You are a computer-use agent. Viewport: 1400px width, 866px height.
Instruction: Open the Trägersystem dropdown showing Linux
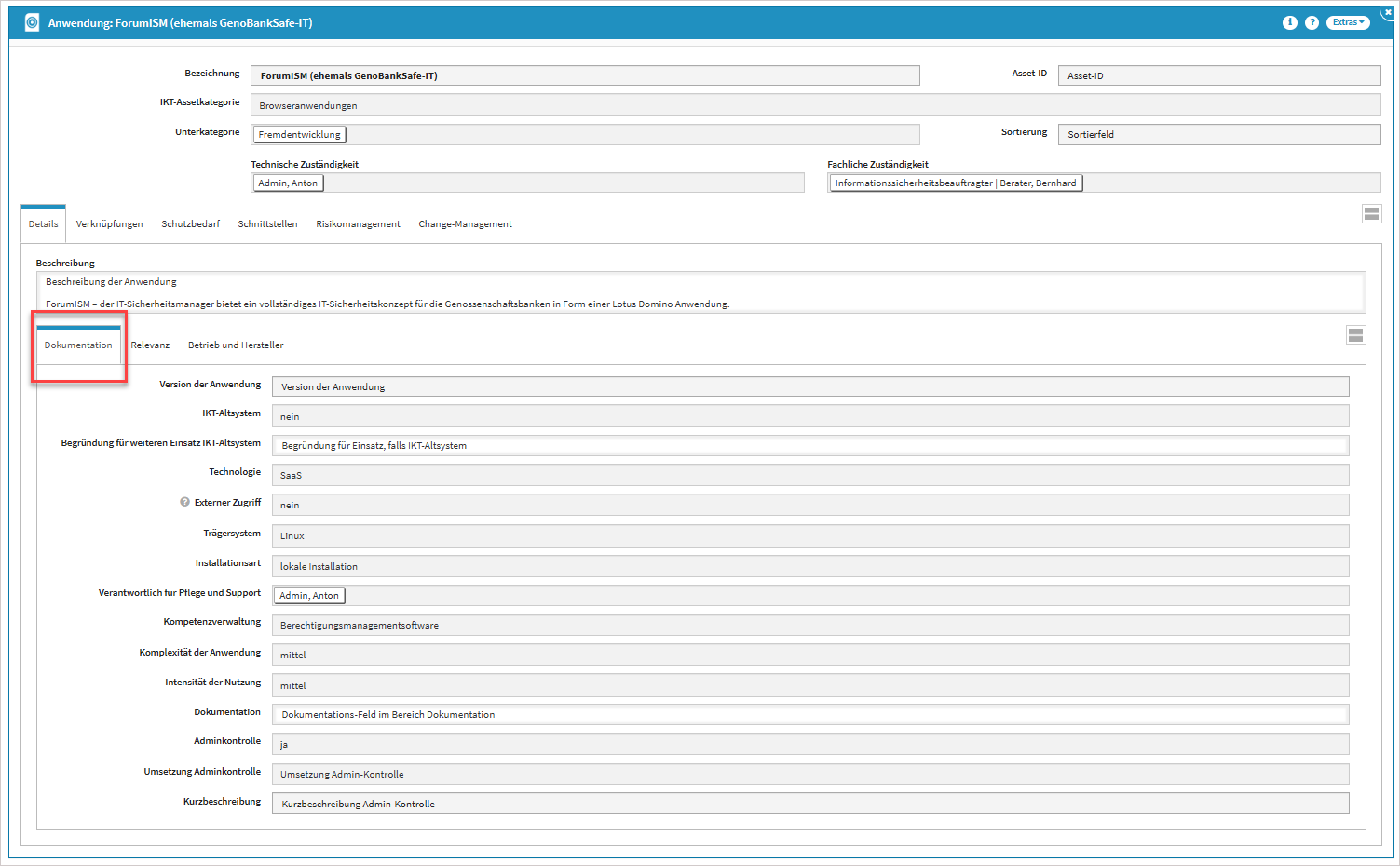(810, 535)
